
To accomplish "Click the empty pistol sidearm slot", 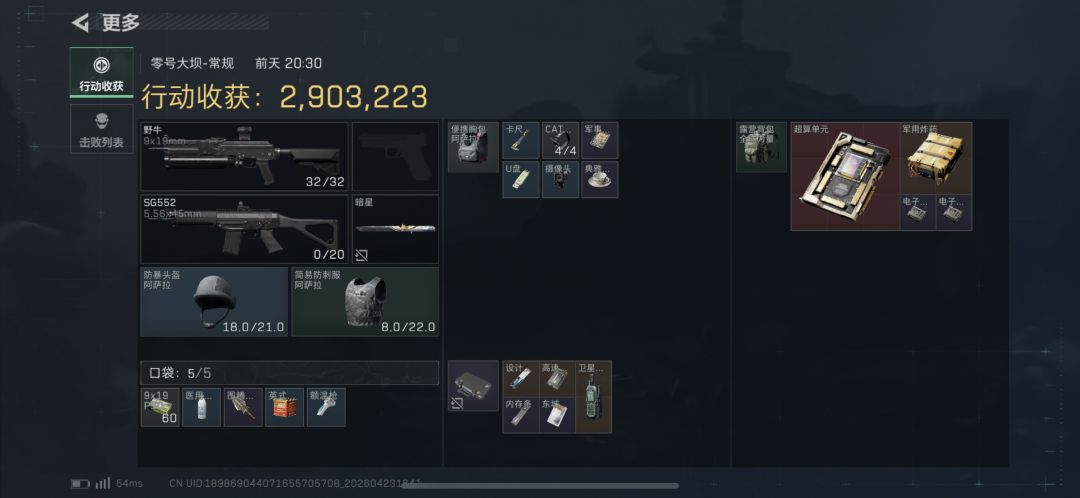I will [x=395, y=156].
